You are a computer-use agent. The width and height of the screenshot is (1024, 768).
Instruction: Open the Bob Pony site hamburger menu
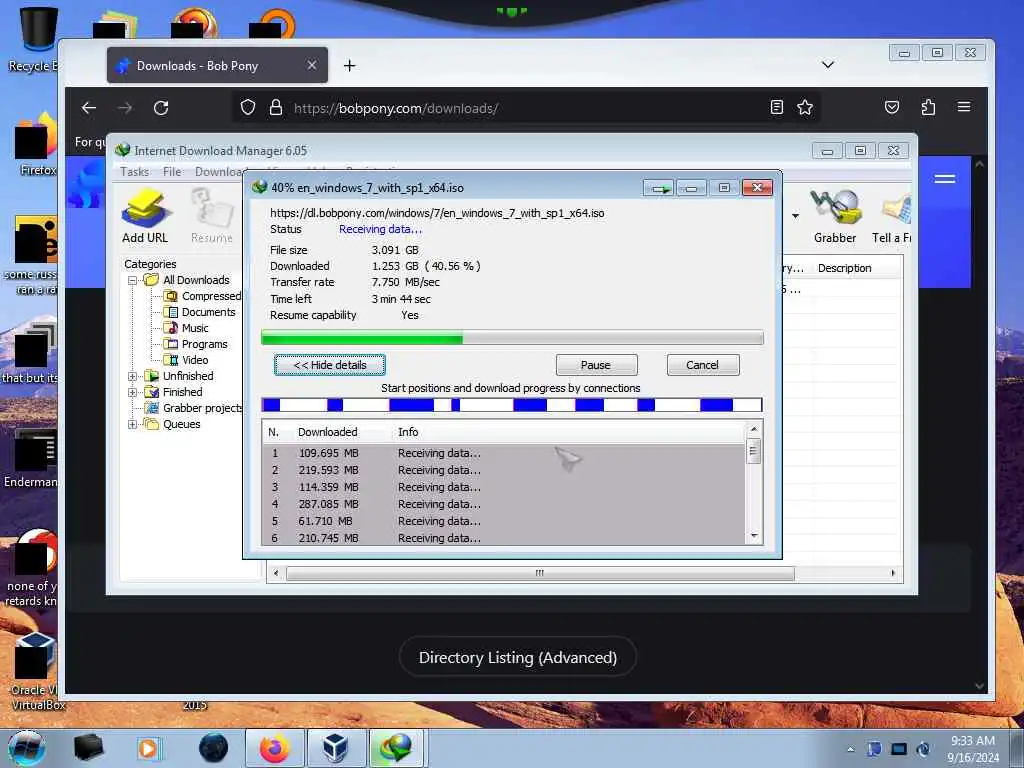945,179
